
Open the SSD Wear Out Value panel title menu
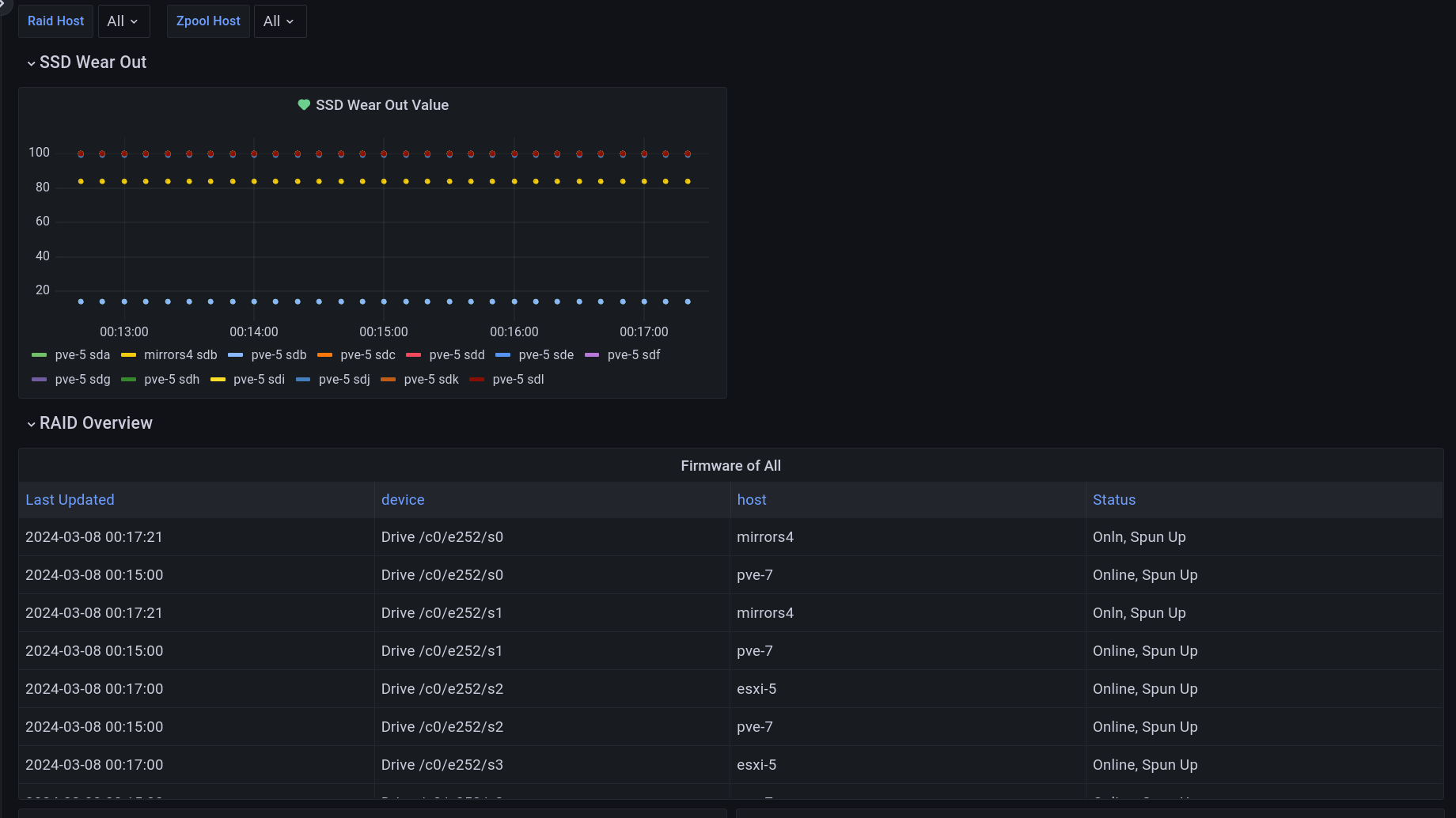[x=382, y=105]
